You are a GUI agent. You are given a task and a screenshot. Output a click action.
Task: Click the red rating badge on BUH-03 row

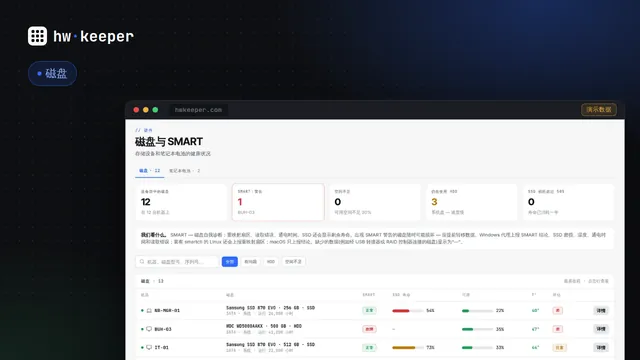point(558,329)
